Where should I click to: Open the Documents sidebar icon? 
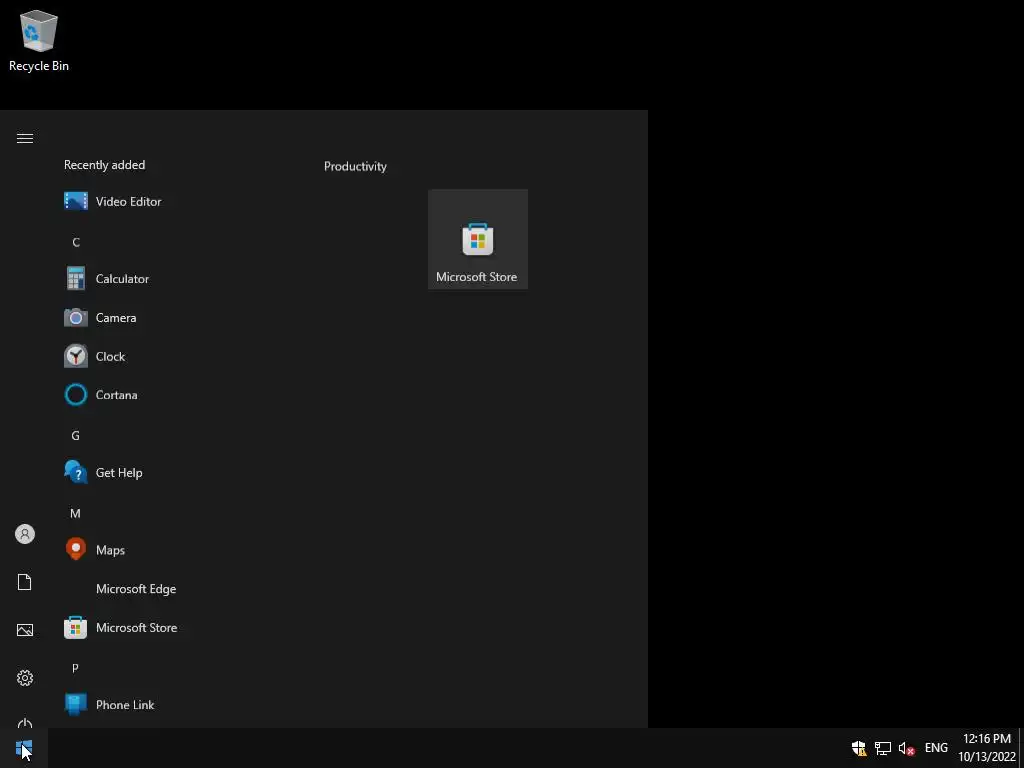pyautogui.click(x=25, y=582)
